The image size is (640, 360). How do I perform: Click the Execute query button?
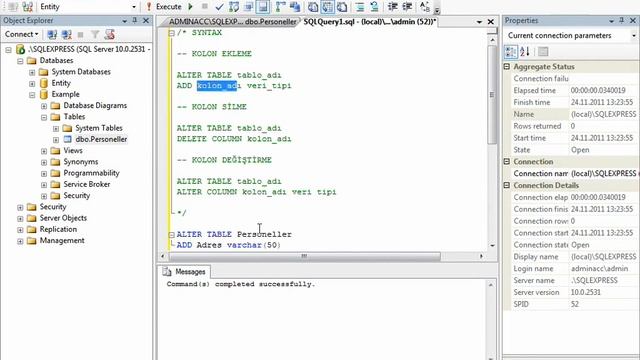point(164,7)
